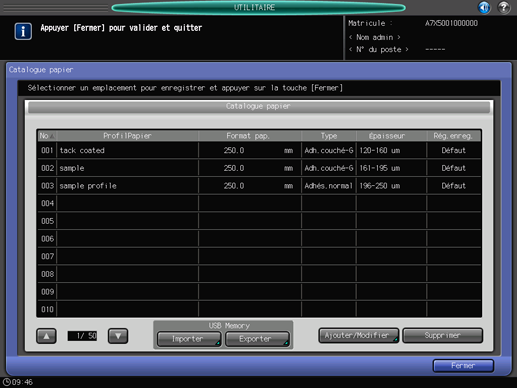
Task: Select empty slot number 006
Action: pos(259,239)
